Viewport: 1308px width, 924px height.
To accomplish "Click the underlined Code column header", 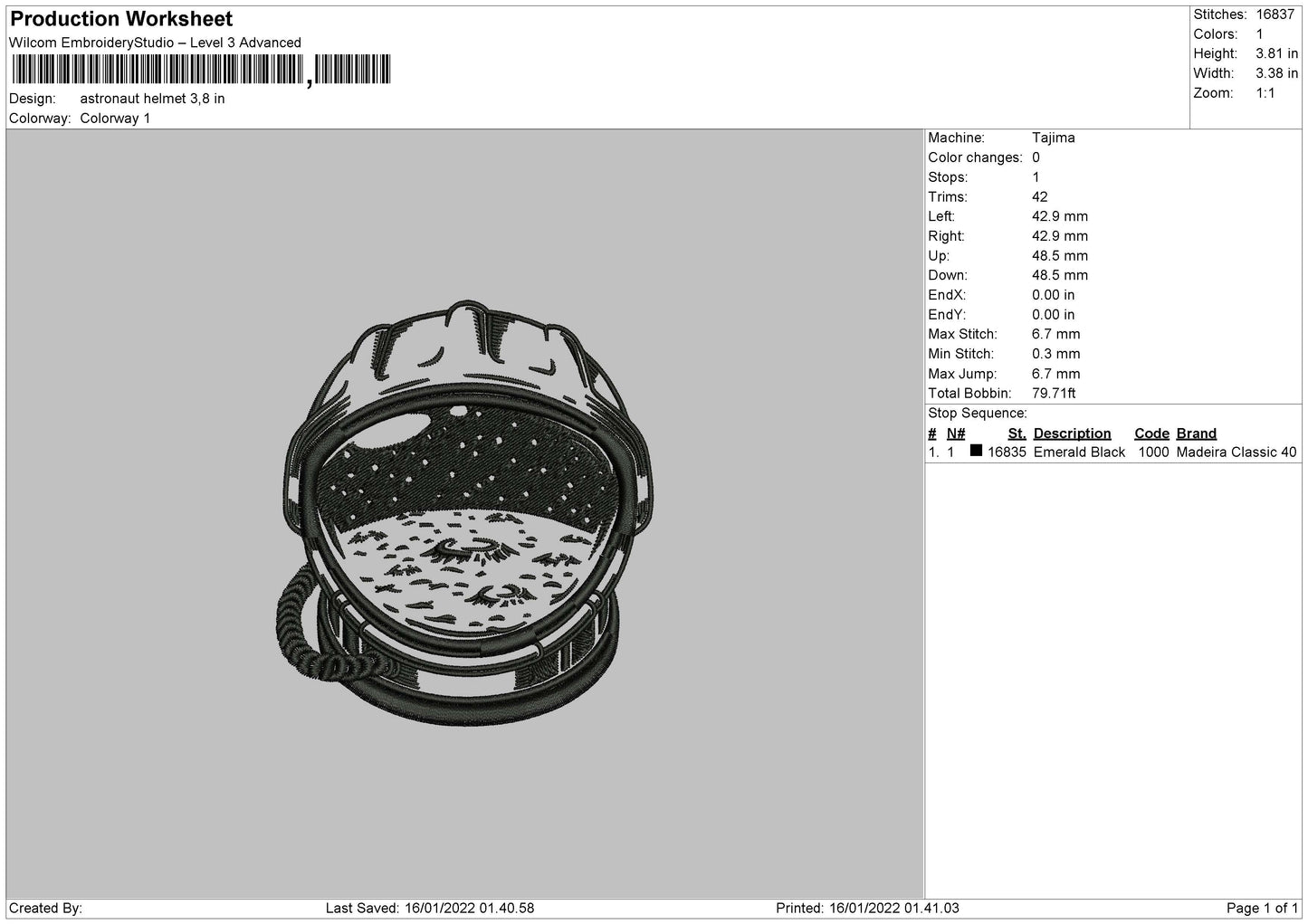I will pyautogui.click(x=1151, y=433).
